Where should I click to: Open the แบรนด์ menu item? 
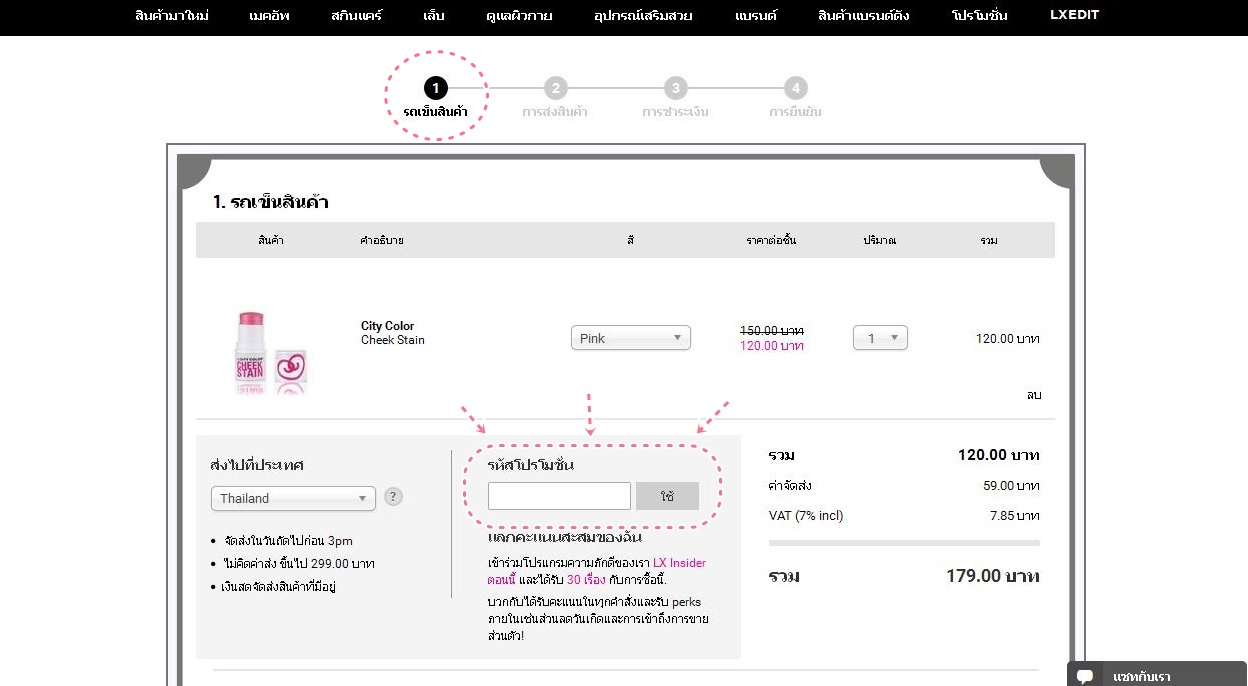click(x=755, y=16)
